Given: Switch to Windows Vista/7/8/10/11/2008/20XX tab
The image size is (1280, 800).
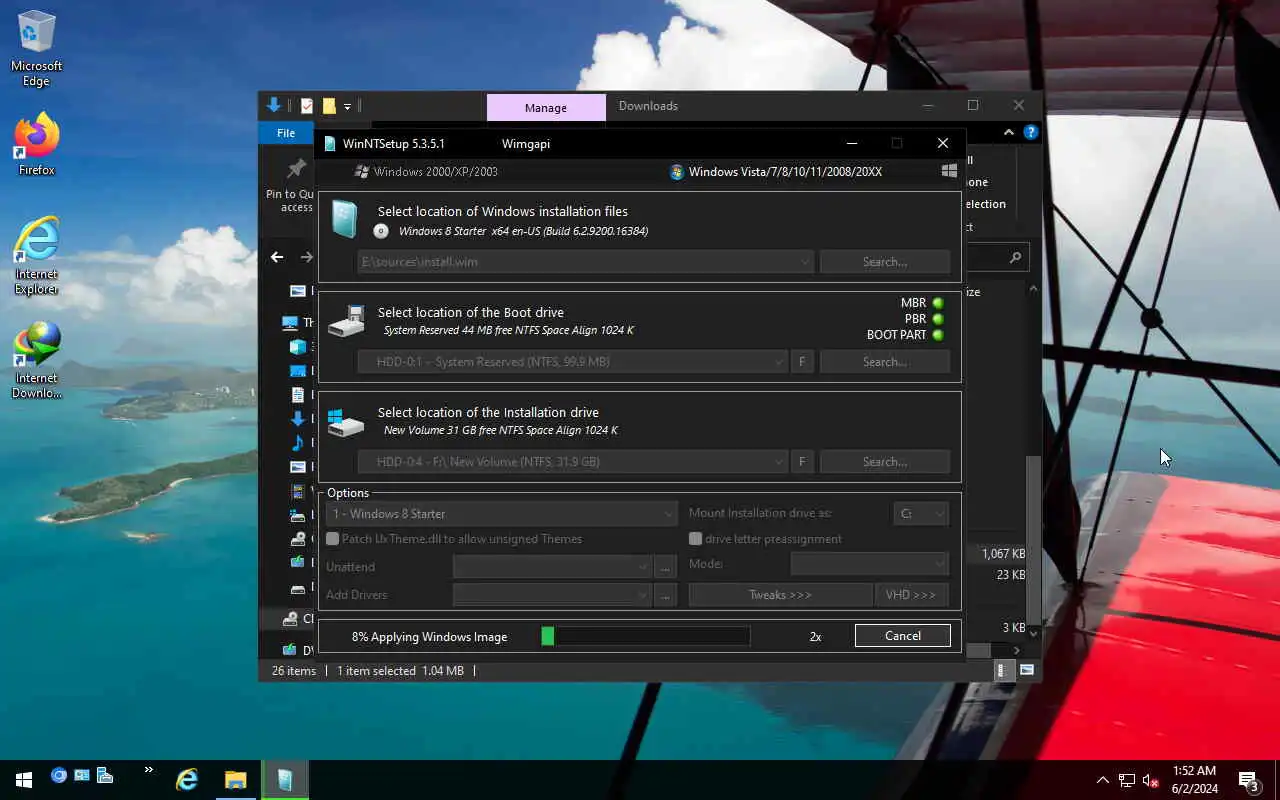Looking at the screenshot, I should [x=776, y=171].
